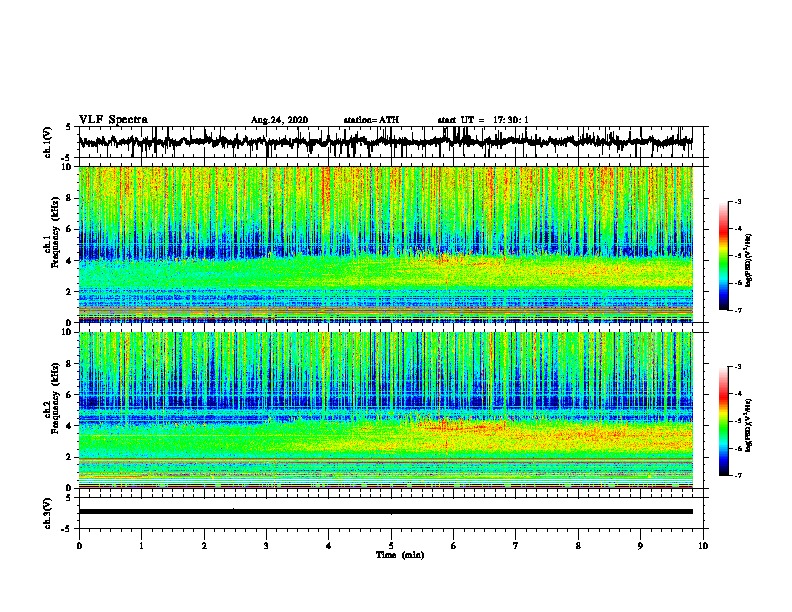Click the "-3" label on ch.2 colorbar
The width and height of the screenshot is (792, 612).
click(x=737, y=367)
